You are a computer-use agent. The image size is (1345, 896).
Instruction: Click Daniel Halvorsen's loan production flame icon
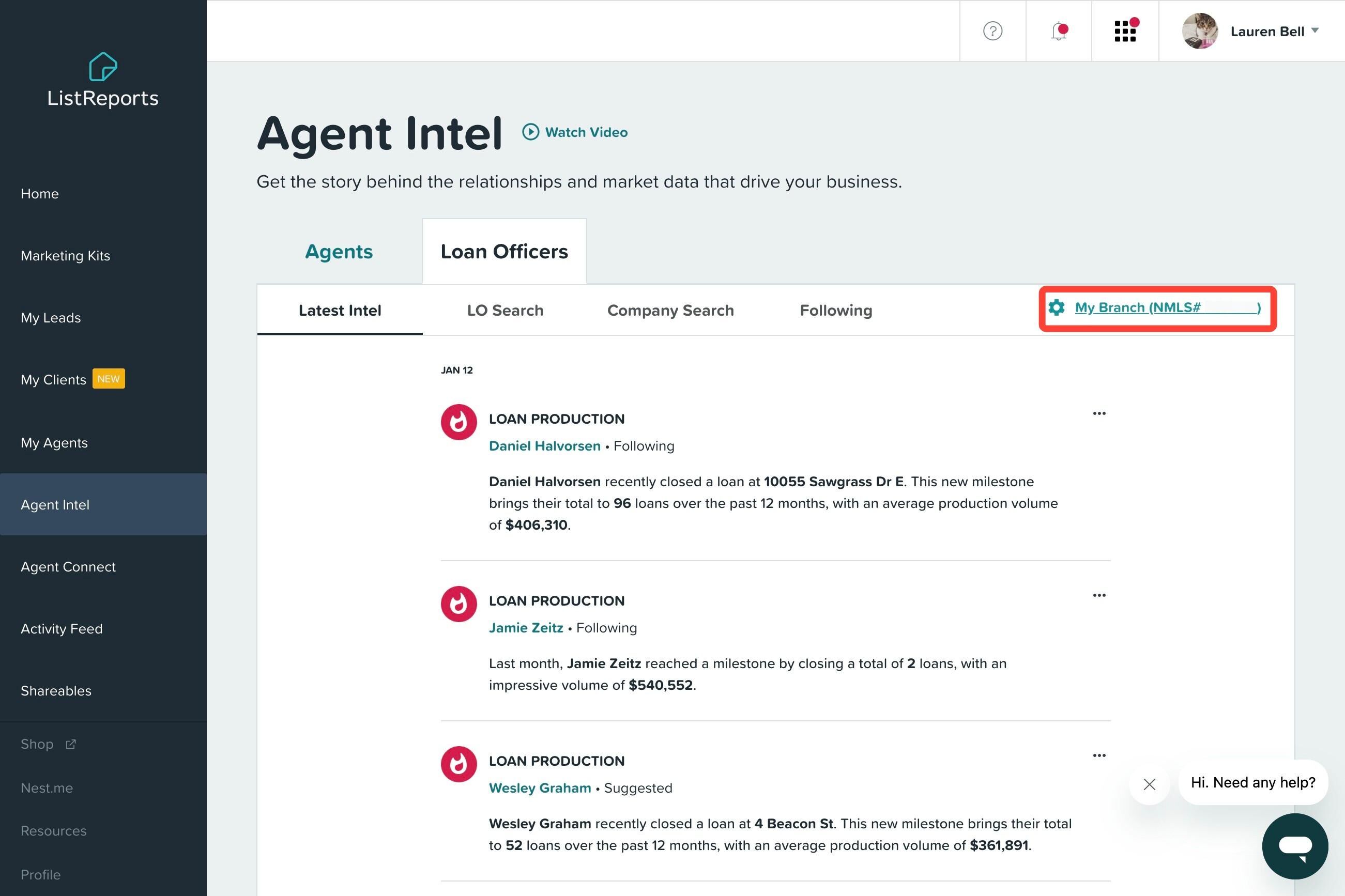pyautogui.click(x=458, y=422)
